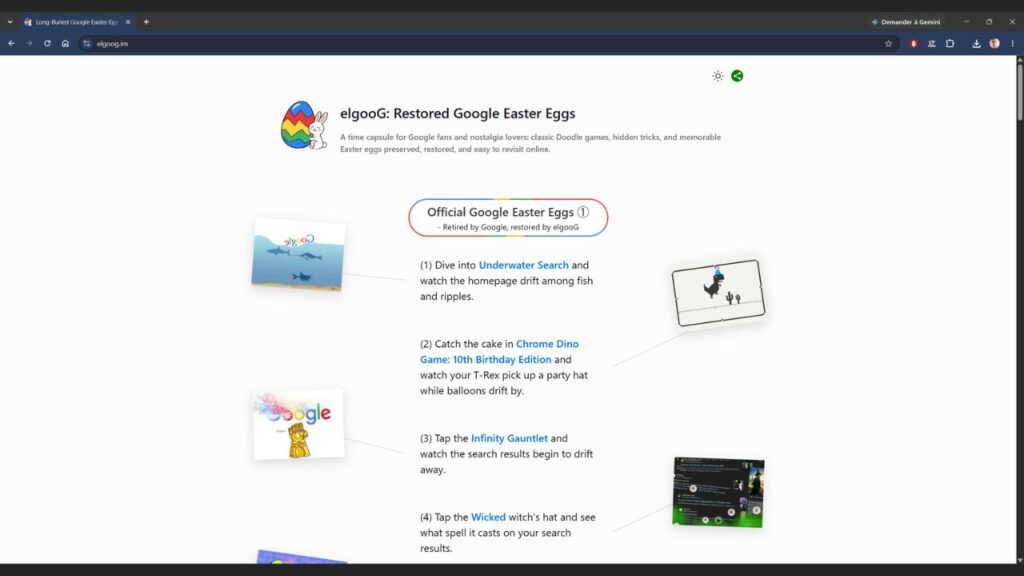1024x576 pixels.
Task: Bookmark this page with the star
Action: point(888,44)
